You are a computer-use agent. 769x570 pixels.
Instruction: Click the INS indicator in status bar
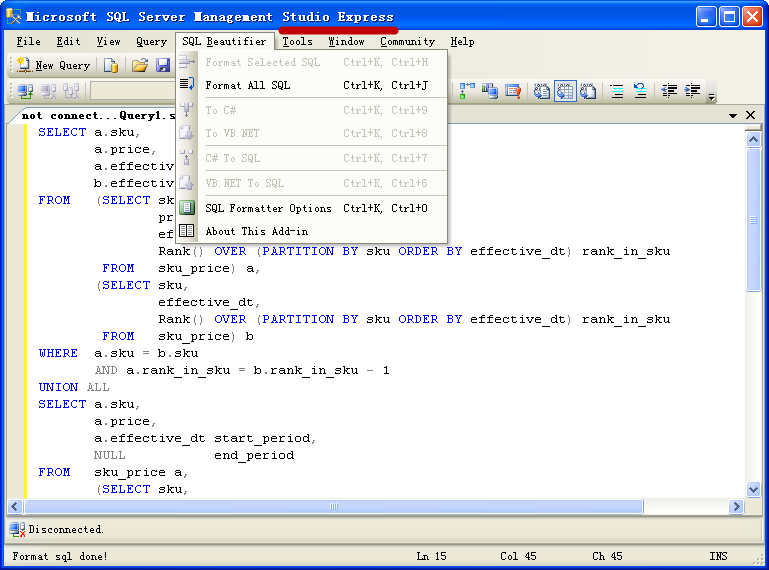coord(718,556)
